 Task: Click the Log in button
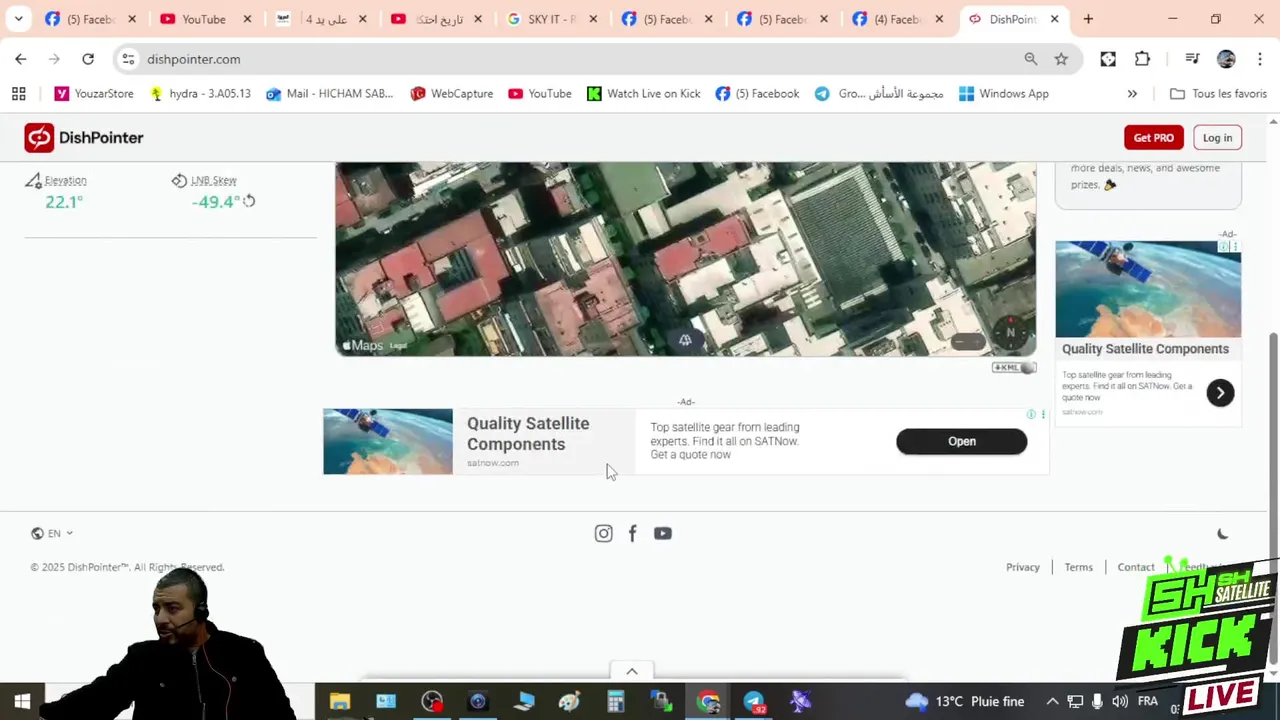(x=1217, y=138)
